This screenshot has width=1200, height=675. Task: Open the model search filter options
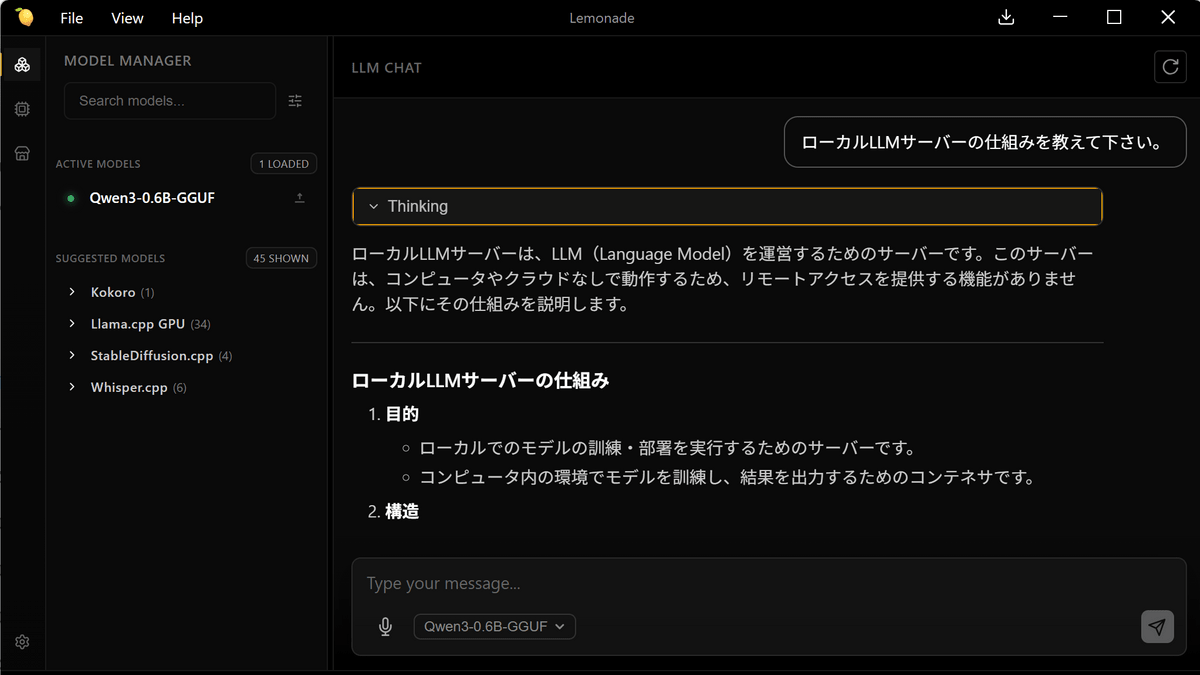point(294,100)
